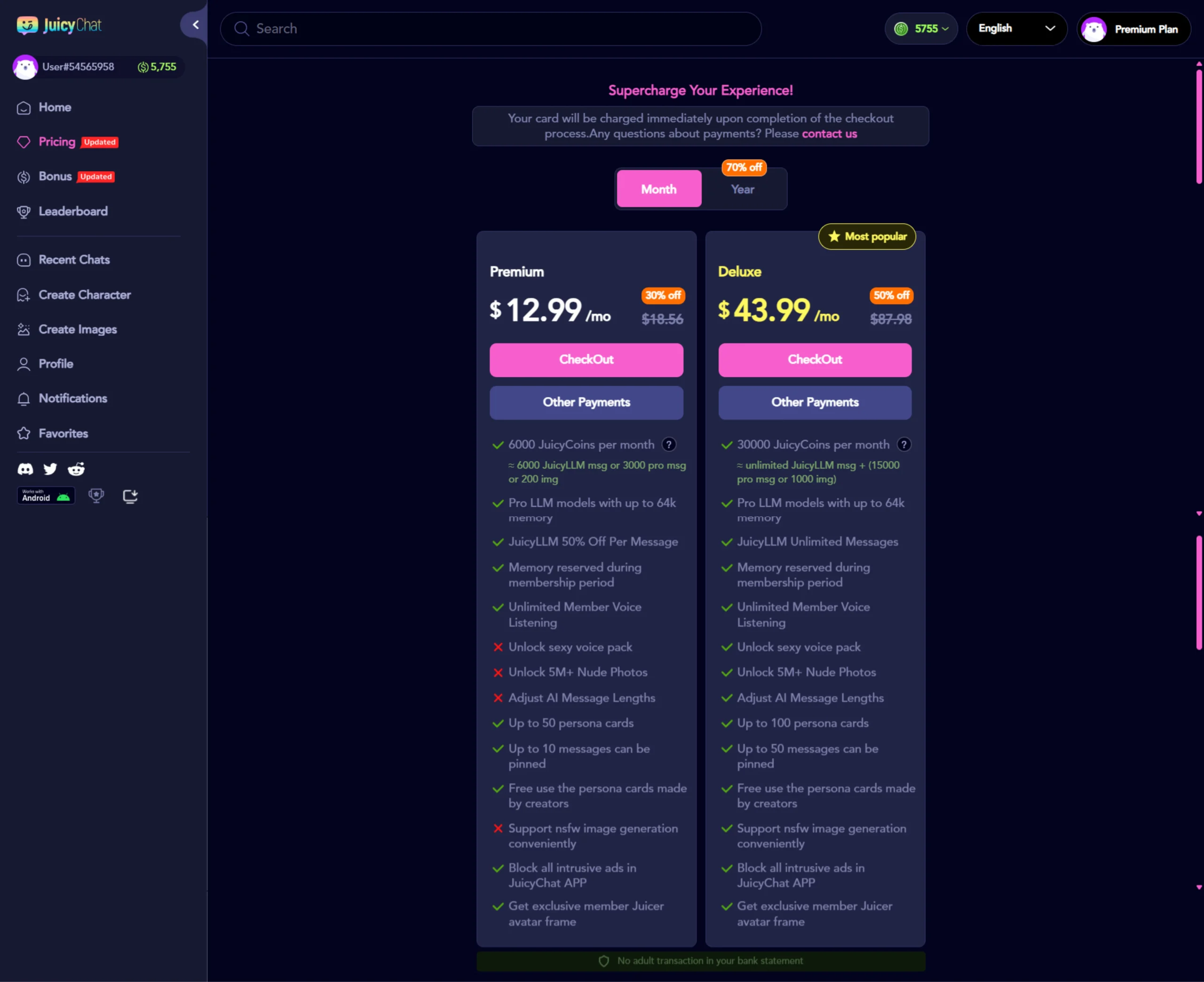Viewport: 1204px width, 982px height.
Task: Click the trophy badge icon near Android
Action: 96,496
